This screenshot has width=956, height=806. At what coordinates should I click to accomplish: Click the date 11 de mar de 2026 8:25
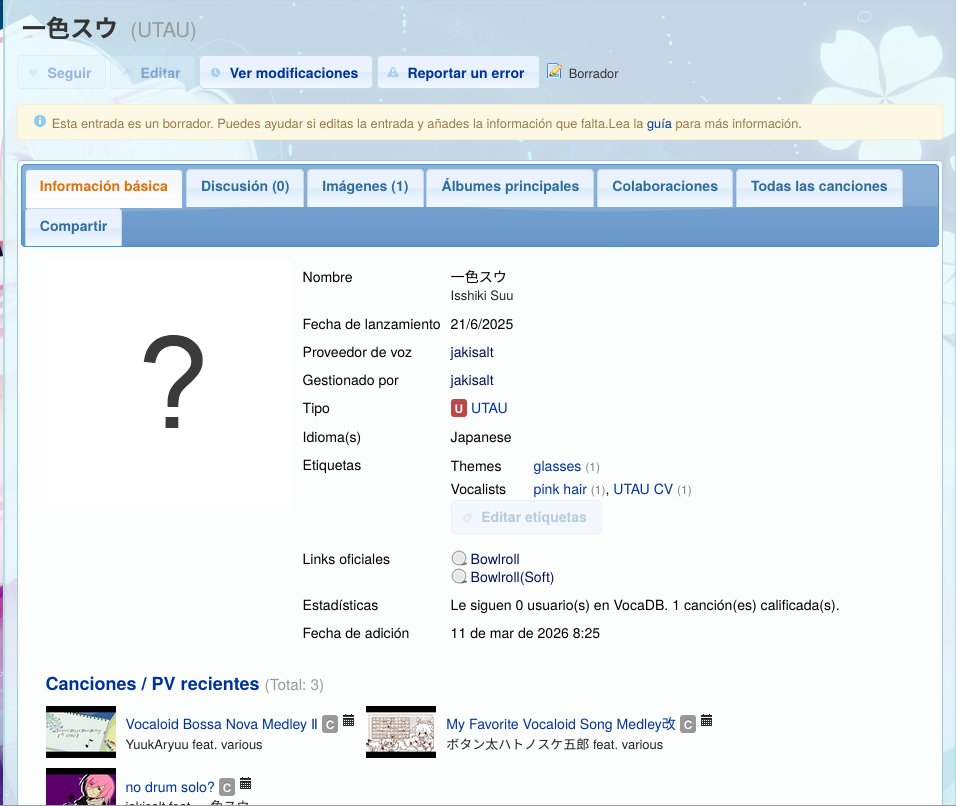pyautogui.click(x=525, y=633)
